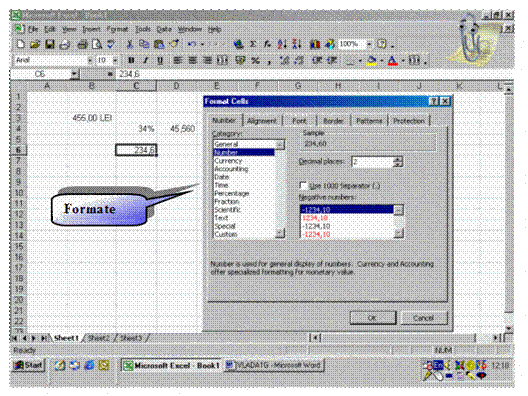This screenshot has width=528, height=396.
Task: Click OK in Format Cells dialog
Action: click(372, 318)
